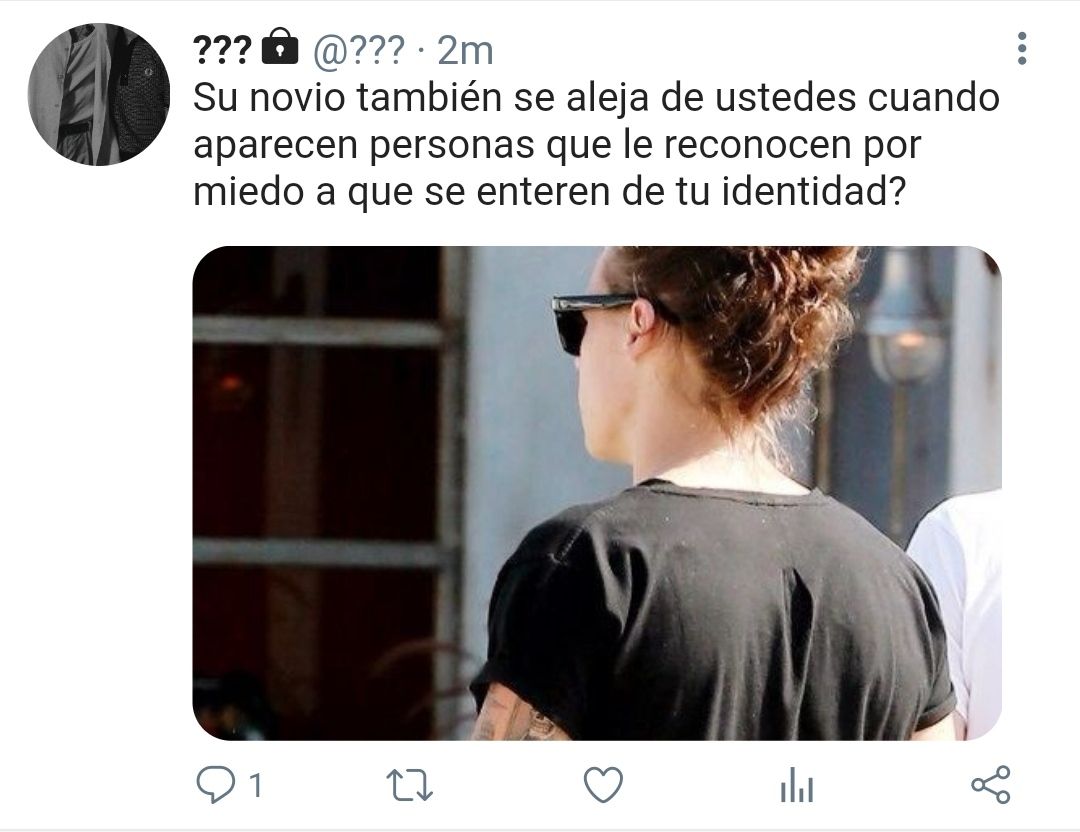This screenshot has height=832, width=1080.
Task: Click the @??? handle
Action: point(359,52)
